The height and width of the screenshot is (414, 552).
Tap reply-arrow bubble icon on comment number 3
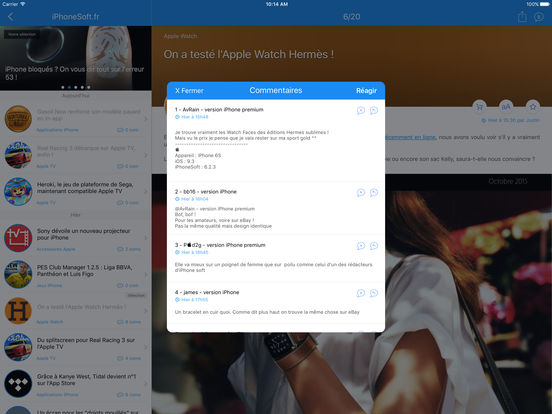tap(374, 246)
